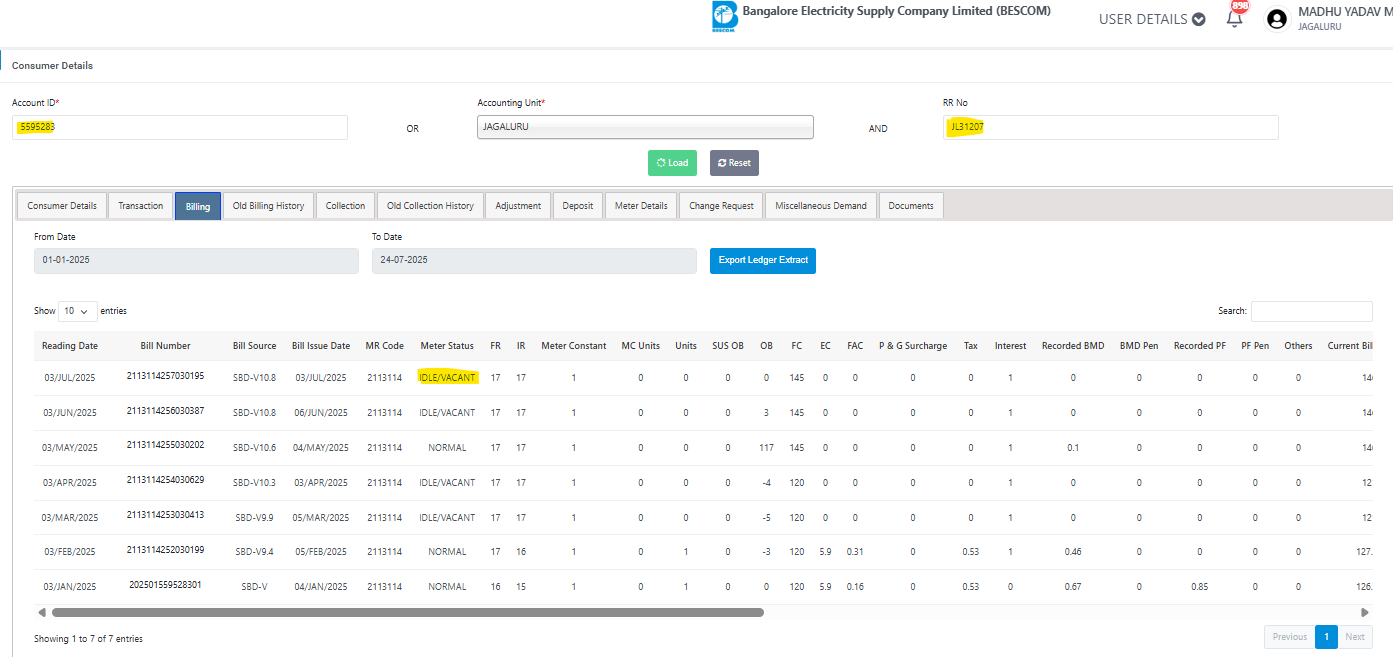Click bill number 2113114256030387
The height and width of the screenshot is (657, 1393).
tap(165, 411)
